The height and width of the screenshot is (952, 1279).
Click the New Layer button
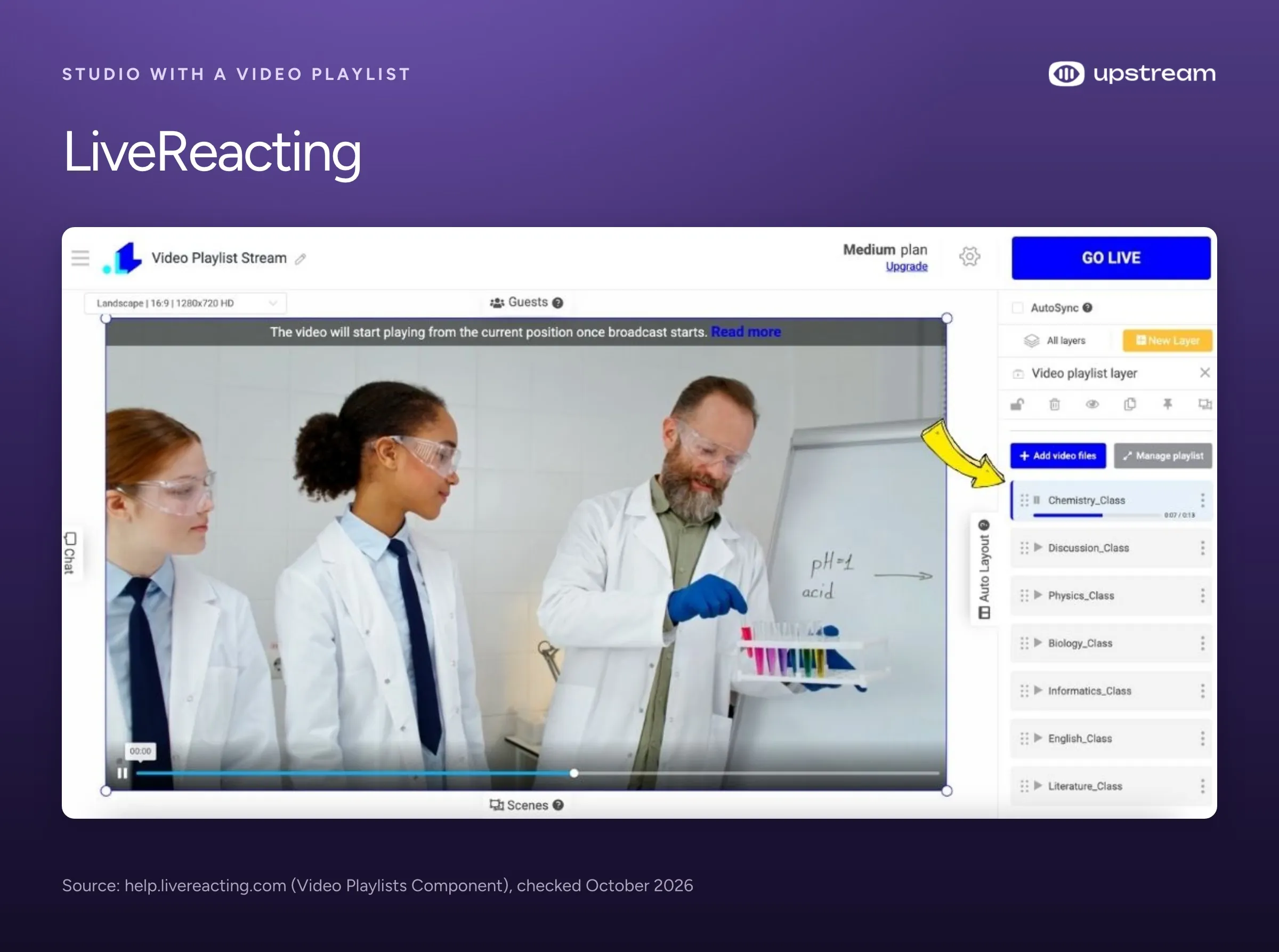click(1167, 341)
